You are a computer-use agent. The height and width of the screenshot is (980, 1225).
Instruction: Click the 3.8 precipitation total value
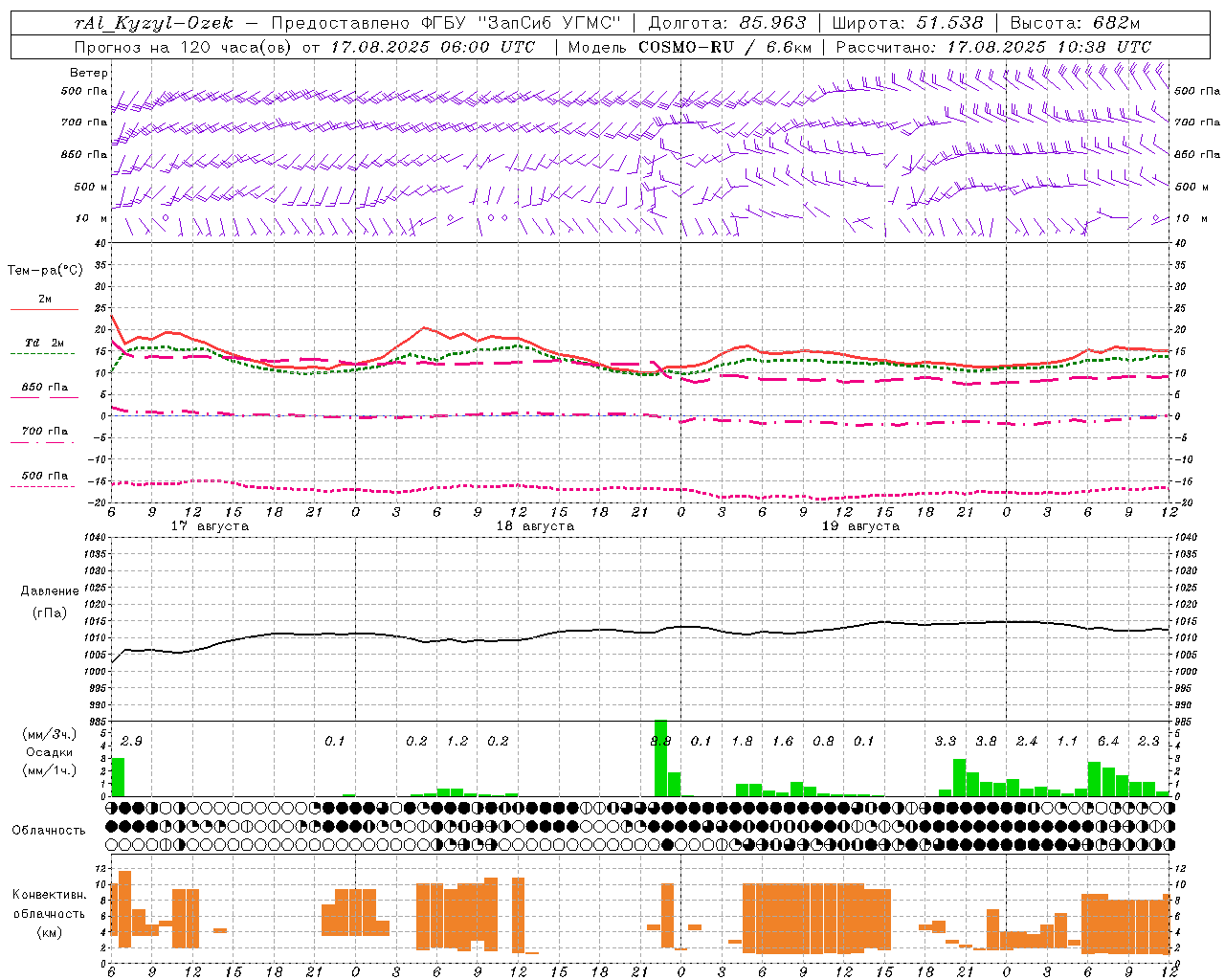coord(986,742)
